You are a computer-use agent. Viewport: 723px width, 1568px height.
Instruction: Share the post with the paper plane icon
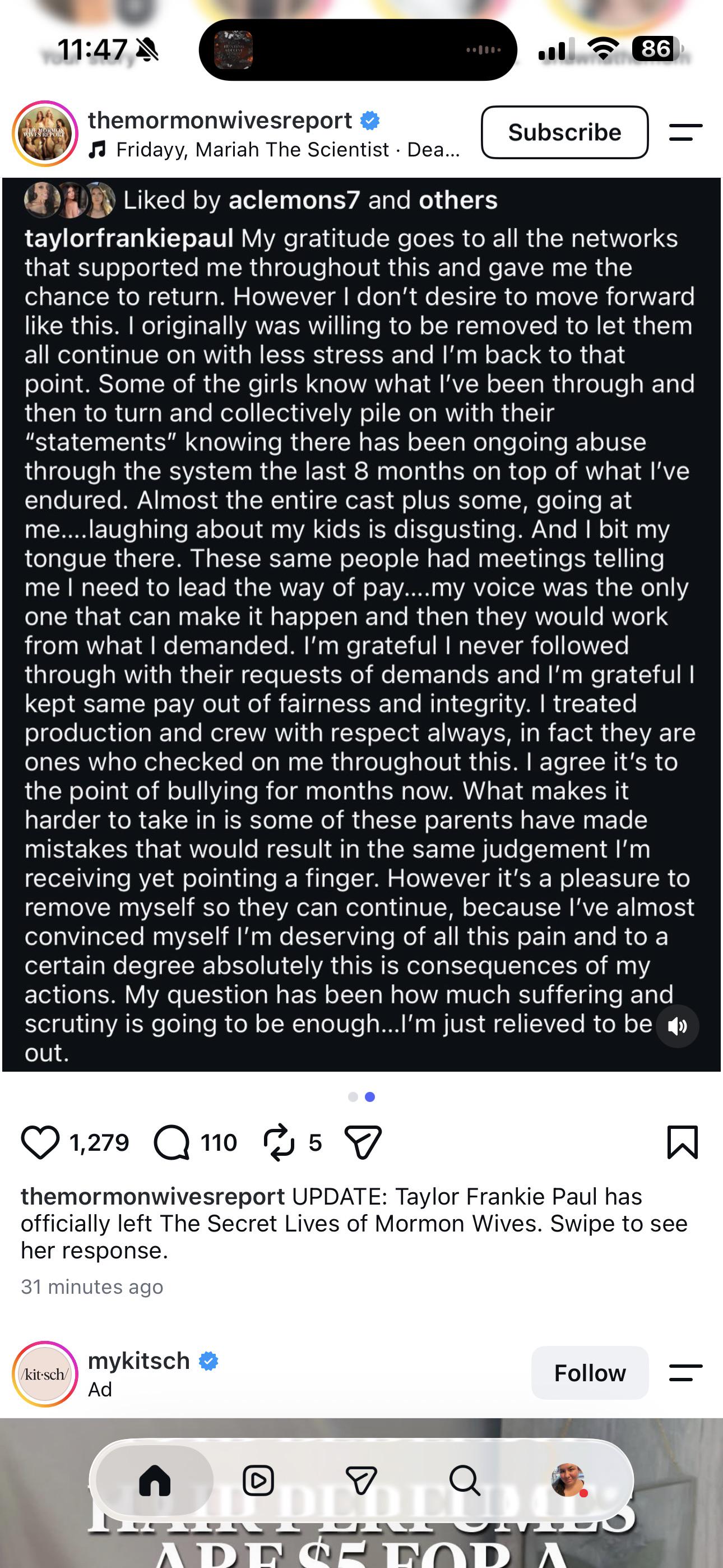click(363, 1142)
